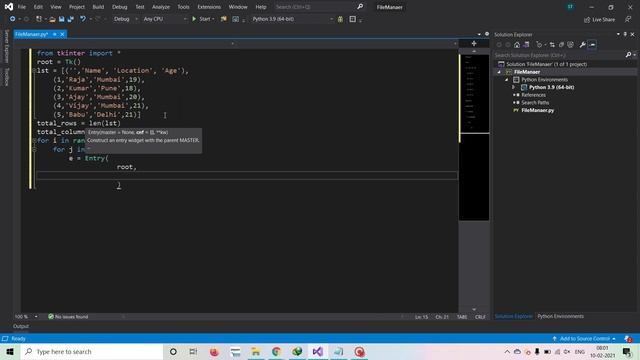Screen dimensions: 640x360
Task: Open Solution Explorer window position dropdown
Action: click(x=618, y=35)
